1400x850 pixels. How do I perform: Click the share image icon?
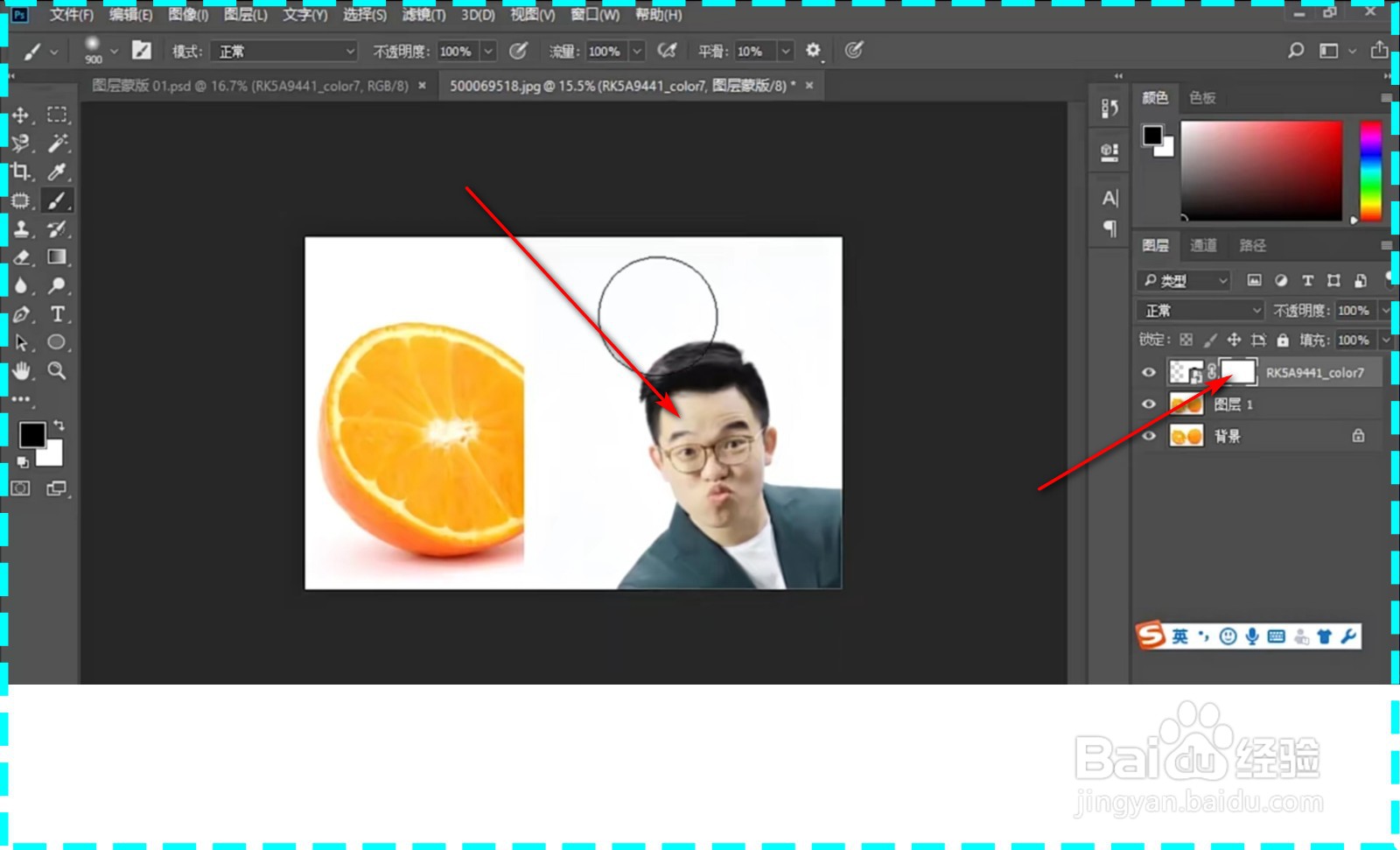[1380, 50]
